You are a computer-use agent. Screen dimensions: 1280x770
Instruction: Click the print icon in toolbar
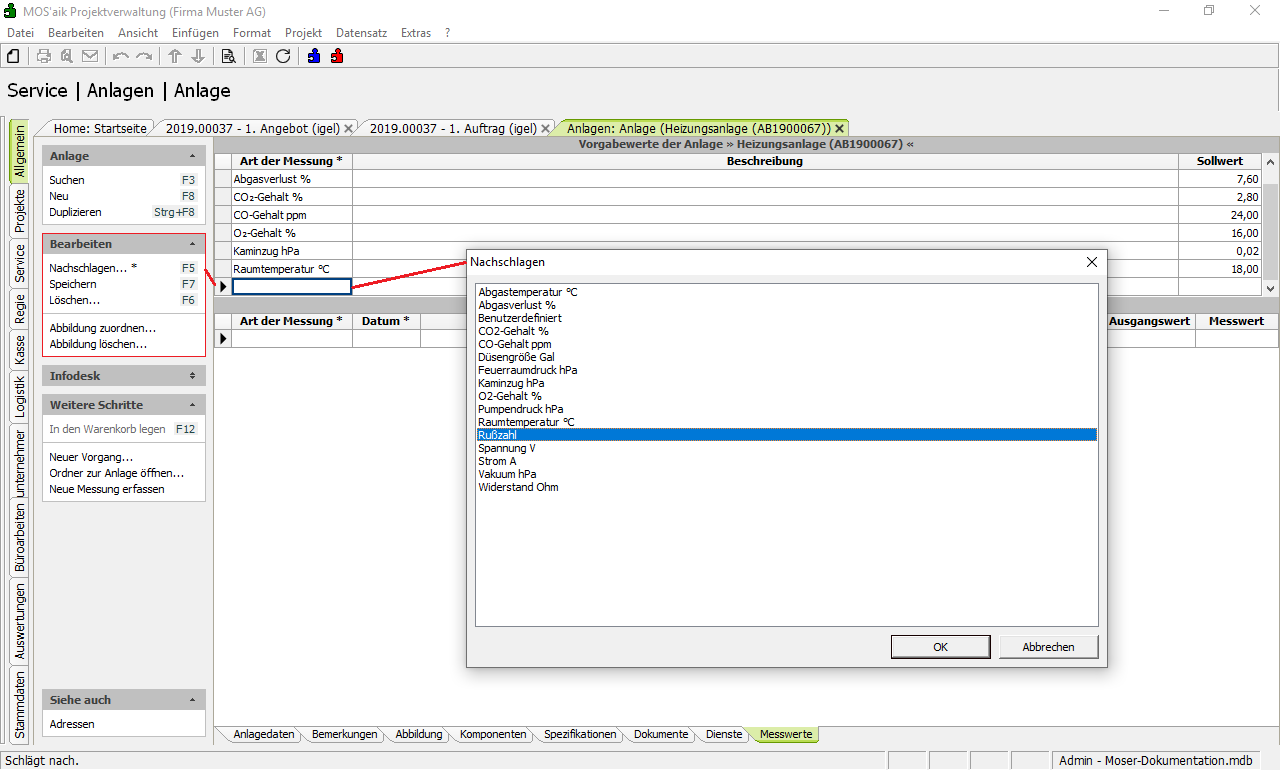[44, 56]
